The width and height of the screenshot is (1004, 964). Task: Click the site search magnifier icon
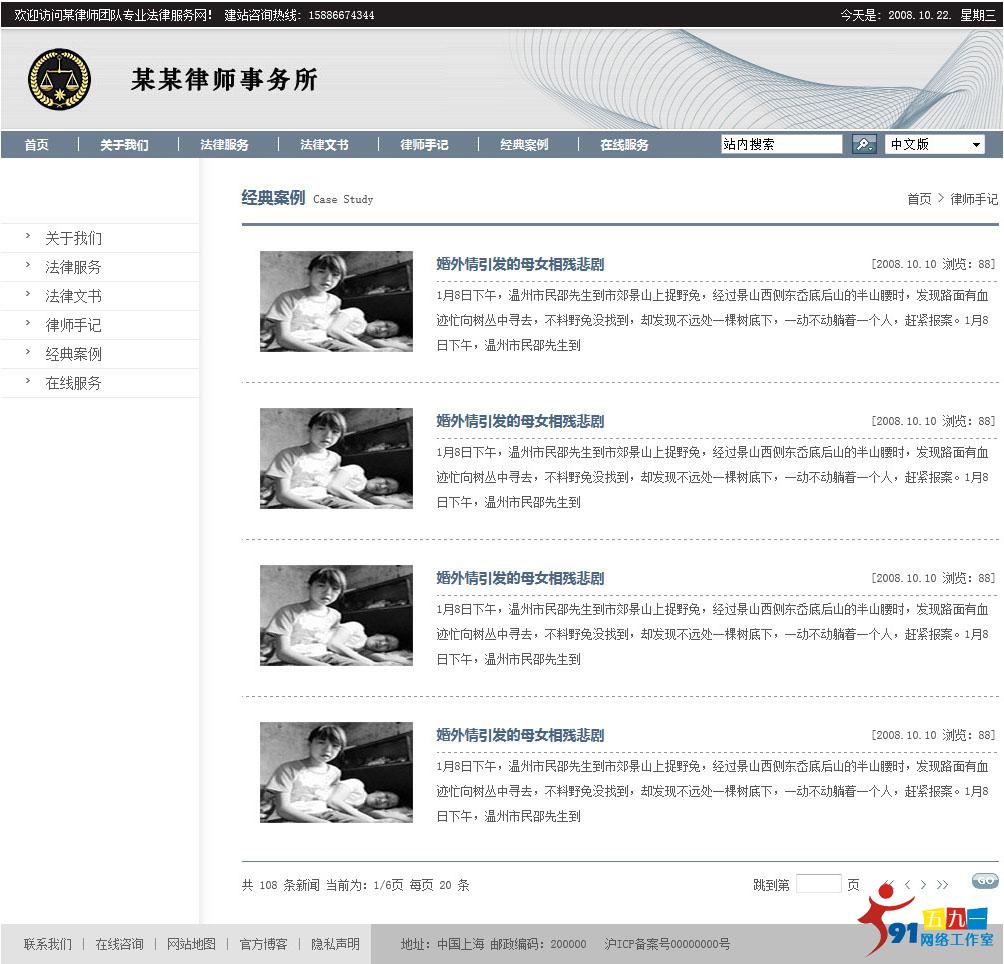(864, 144)
